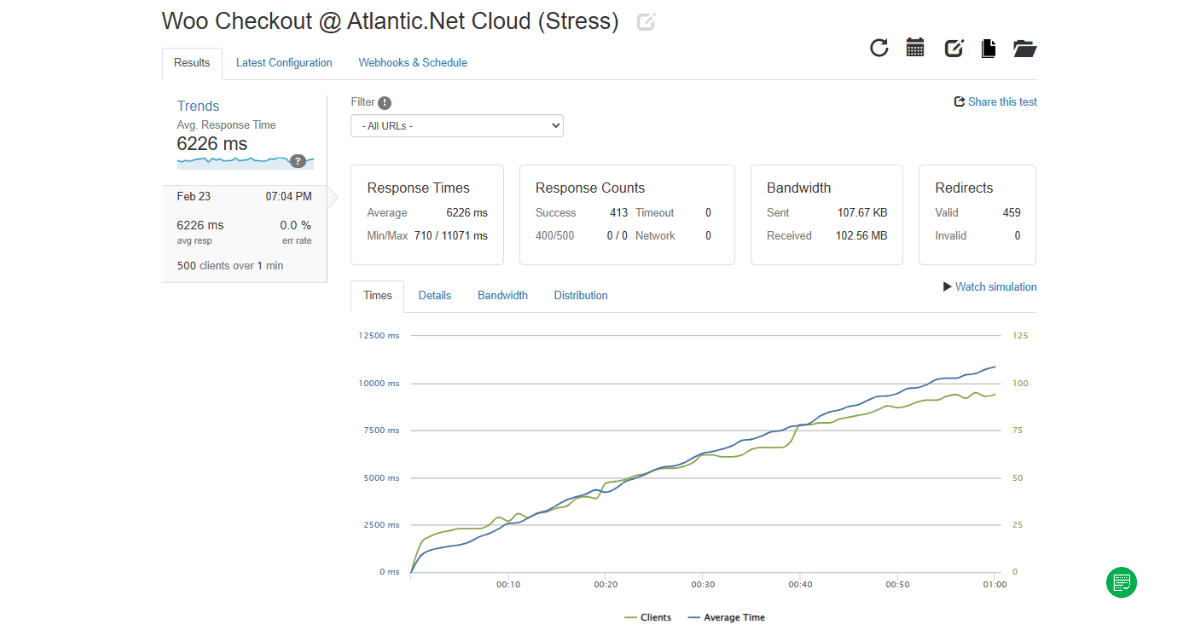Click the copy document icon
This screenshot has width=1200, height=630.
tap(989, 48)
